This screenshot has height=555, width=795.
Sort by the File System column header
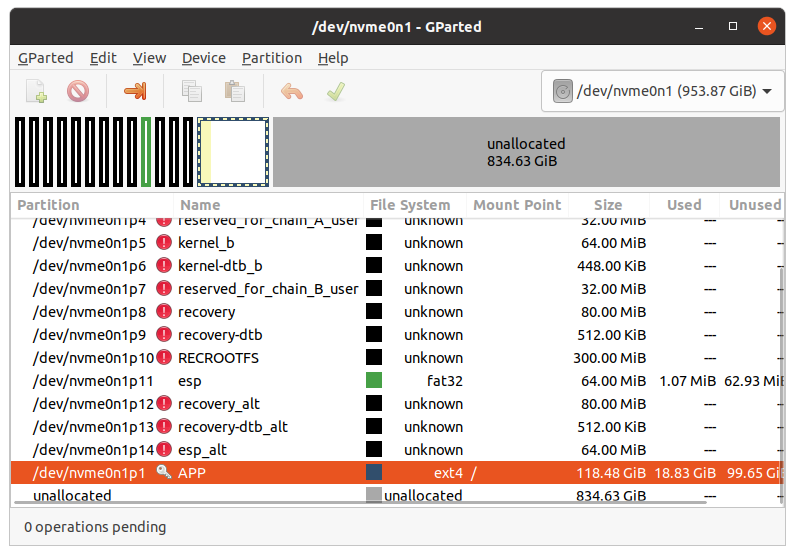[x=410, y=205]
